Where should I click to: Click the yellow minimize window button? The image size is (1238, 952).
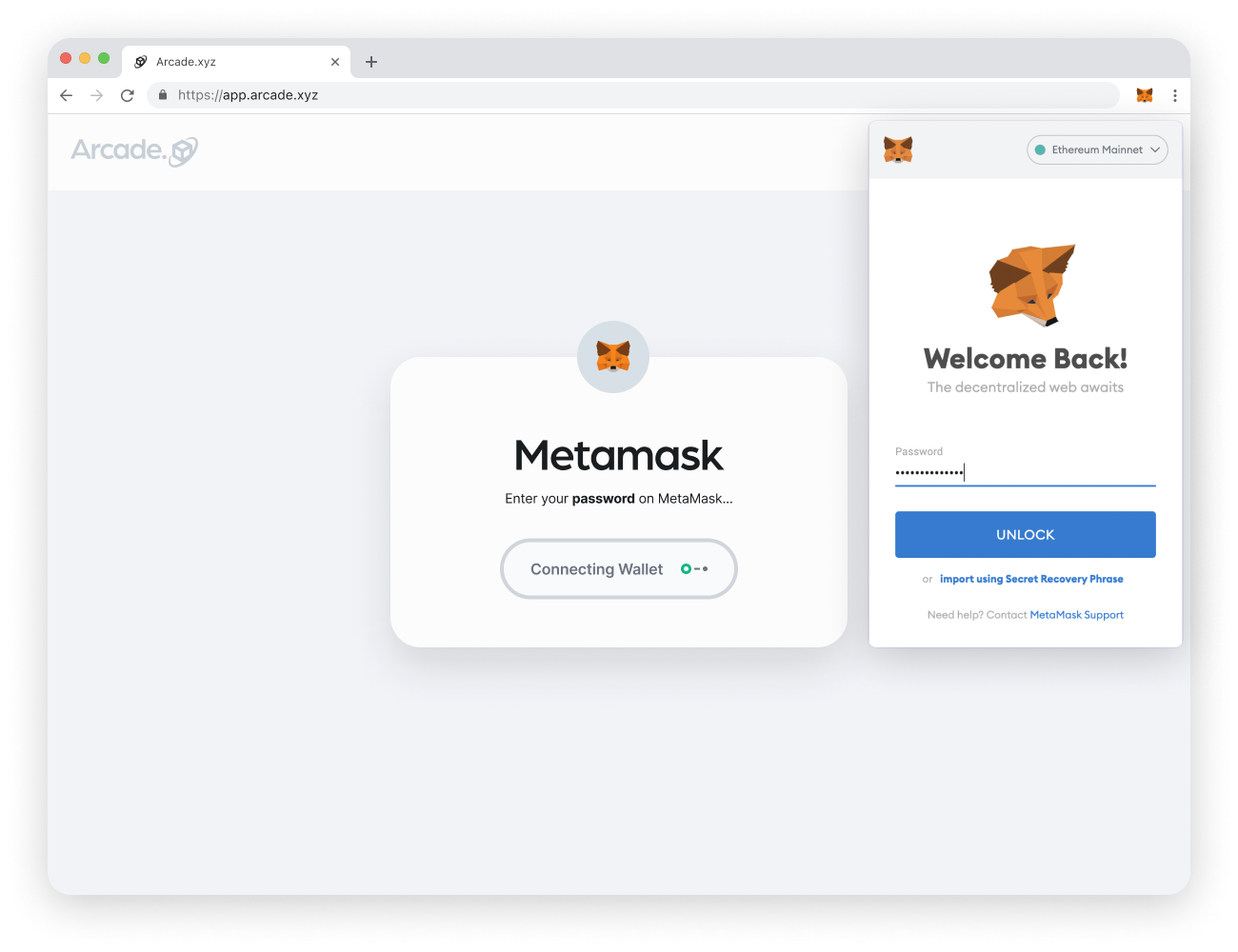[85, 58]
